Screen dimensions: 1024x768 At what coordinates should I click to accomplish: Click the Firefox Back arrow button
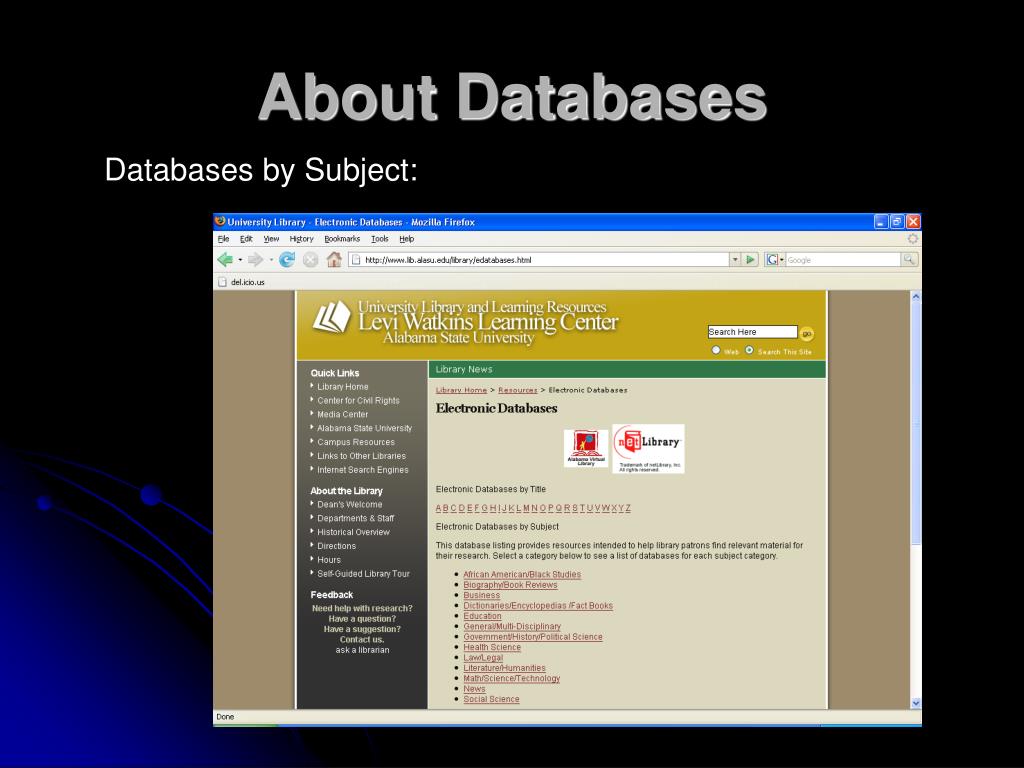tap(225, 260)
